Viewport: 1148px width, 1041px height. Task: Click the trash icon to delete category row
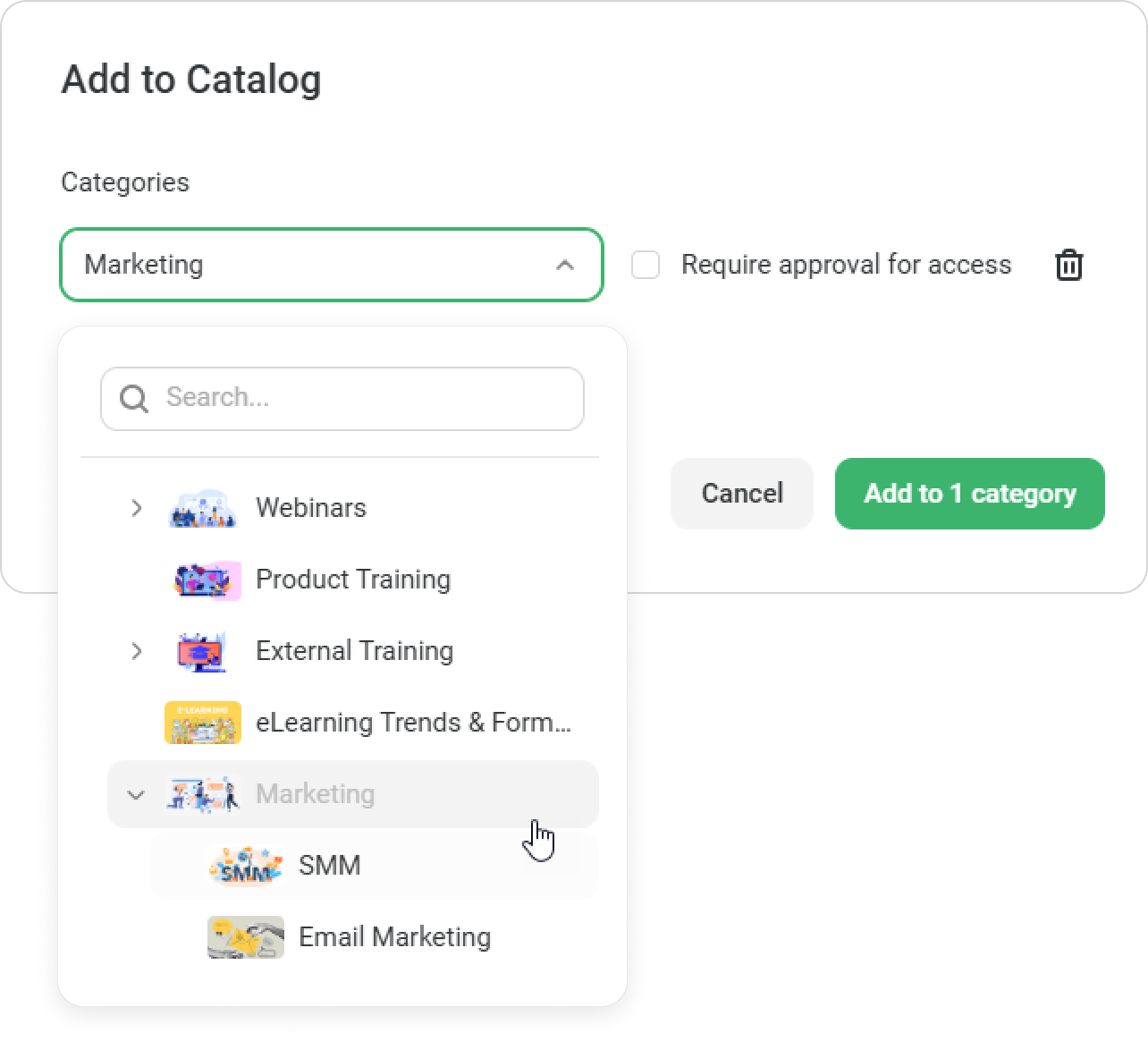point(1068,265)
